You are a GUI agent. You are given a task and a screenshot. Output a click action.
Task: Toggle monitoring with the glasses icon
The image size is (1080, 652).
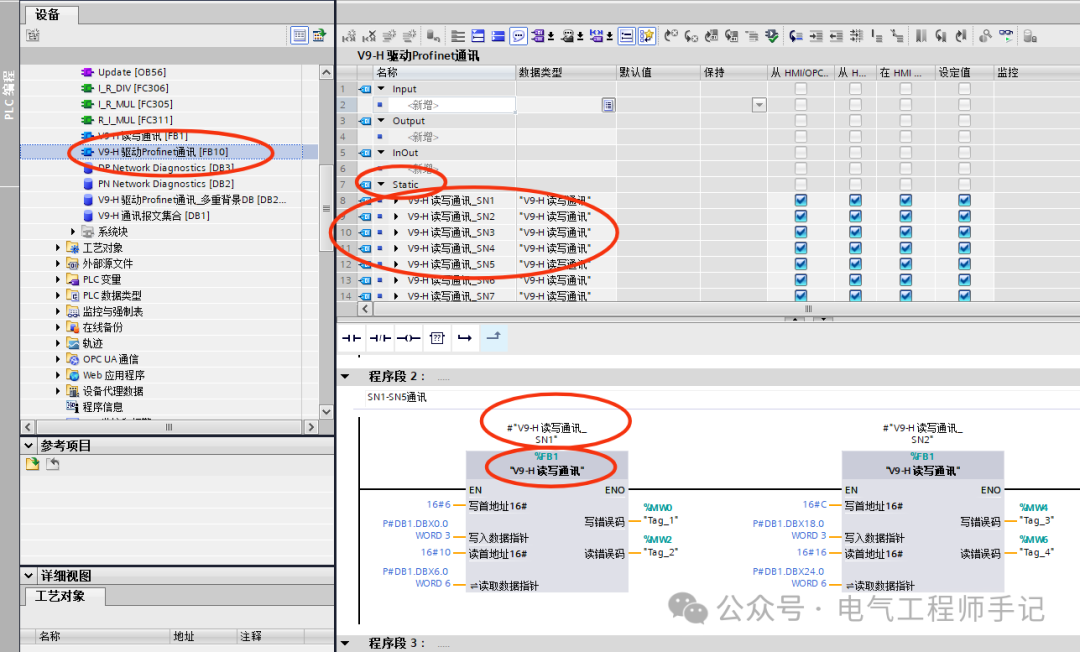1006,36
